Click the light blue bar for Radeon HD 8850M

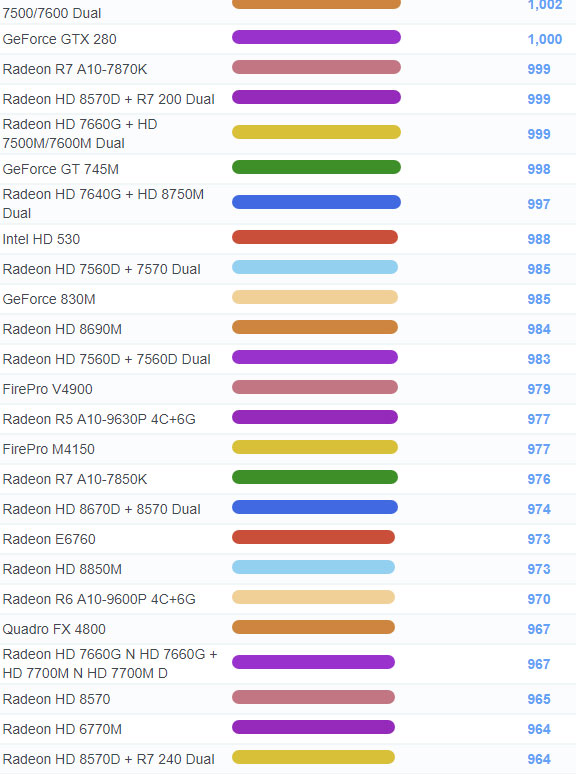(x=313, y=567)
